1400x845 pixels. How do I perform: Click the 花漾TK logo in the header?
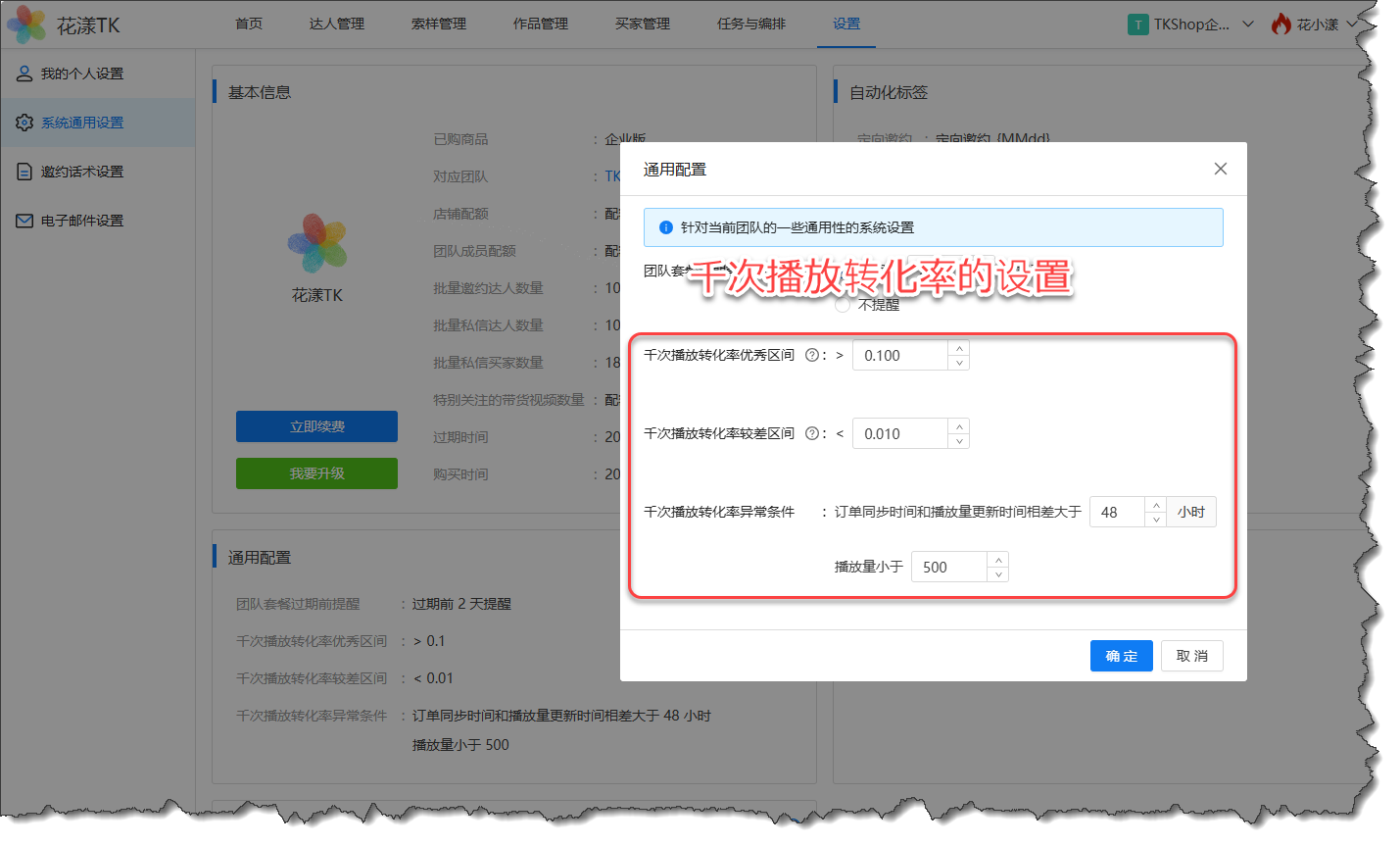pyautogui.click(x=26, y=25)
